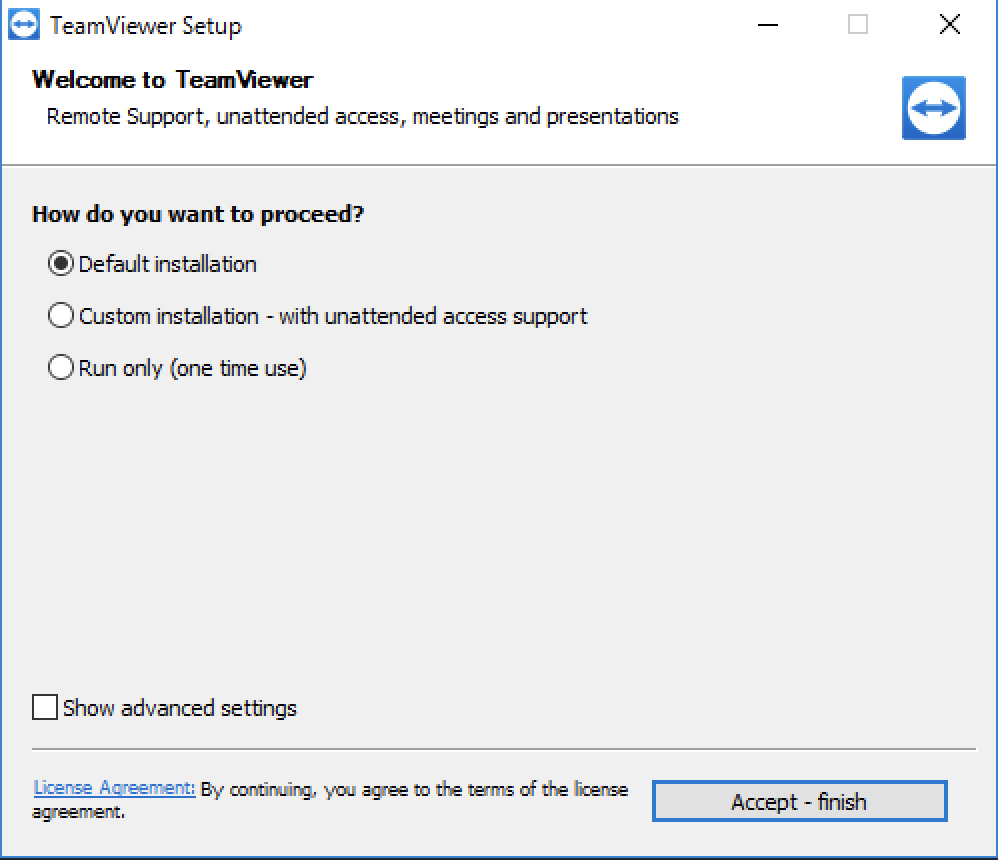
Task: Click the large TeamViewer logo in header
Action: tap(933, 108)
